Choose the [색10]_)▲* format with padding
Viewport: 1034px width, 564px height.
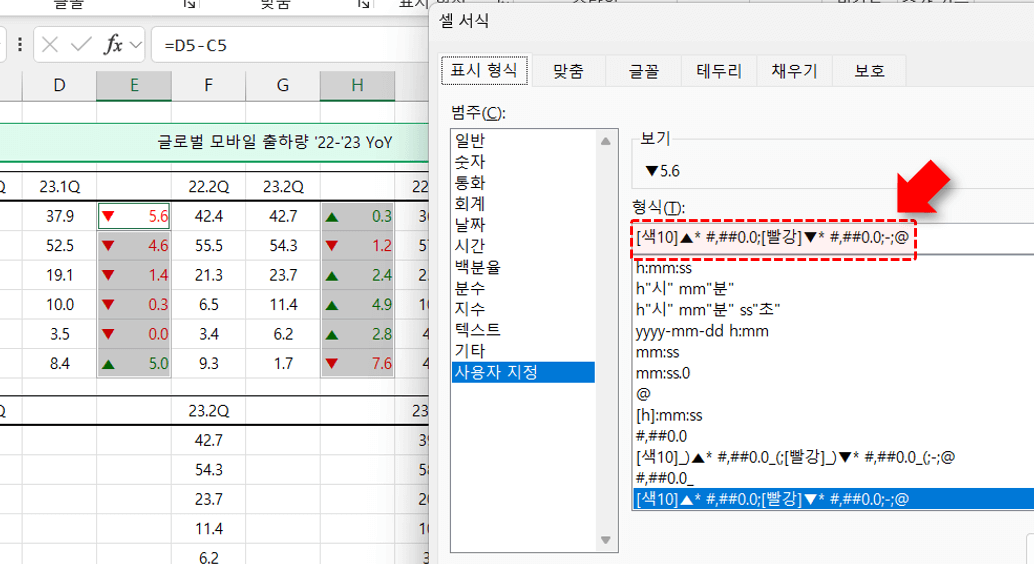point(832,457)
